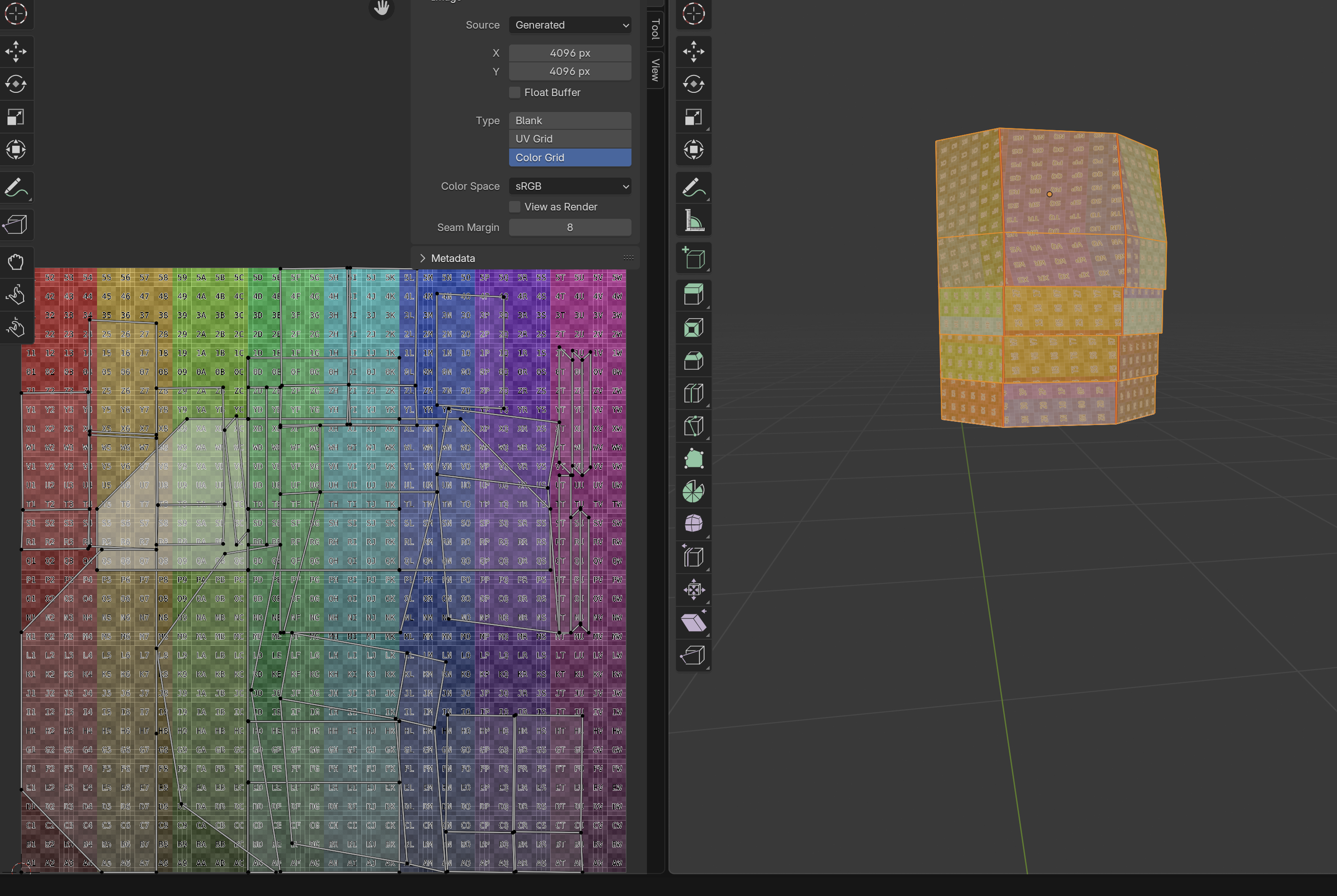Select the Add Cube tool
This screenshot has height=896, width=1337.
[693, 258]
